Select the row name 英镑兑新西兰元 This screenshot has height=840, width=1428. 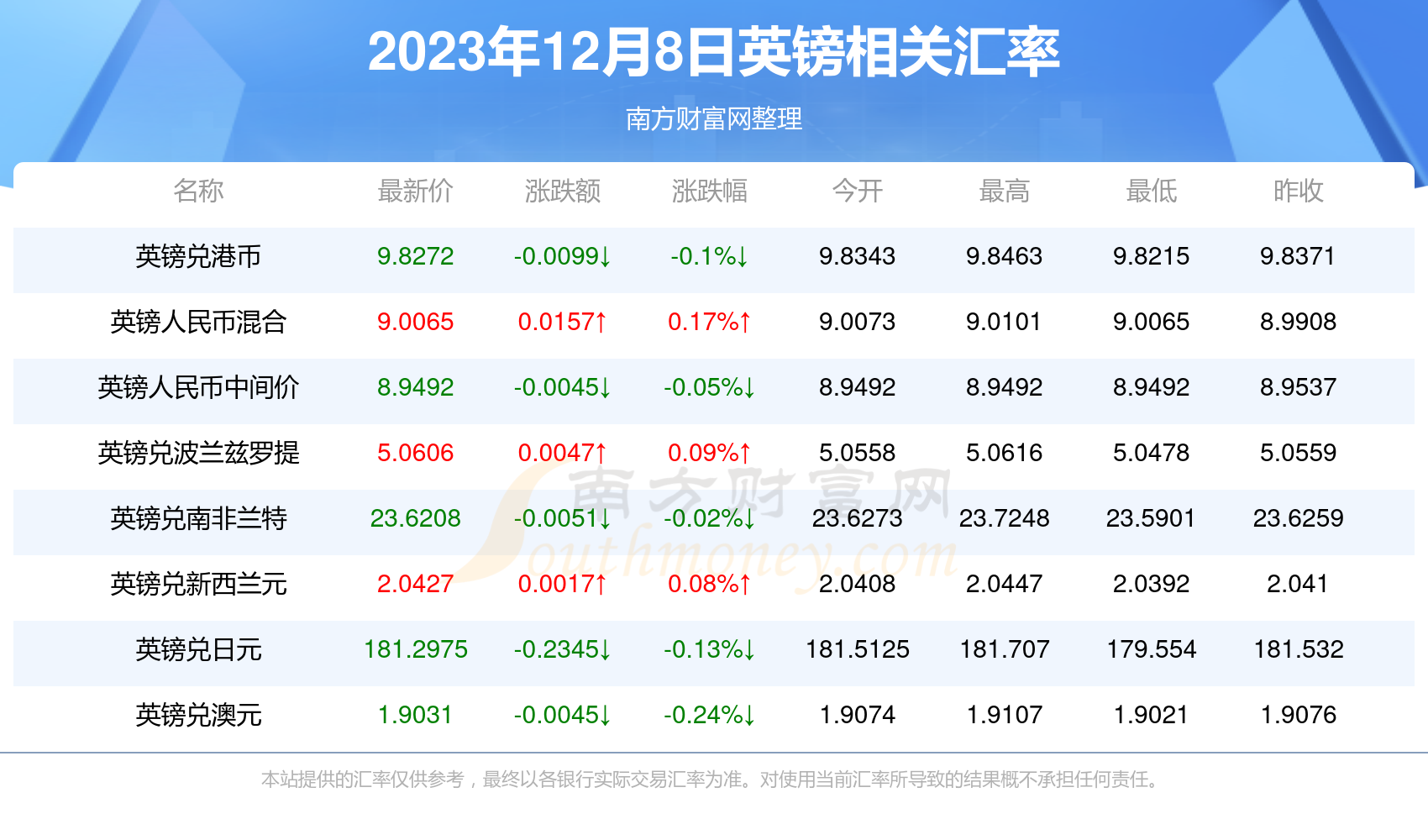tap(198, 584)
